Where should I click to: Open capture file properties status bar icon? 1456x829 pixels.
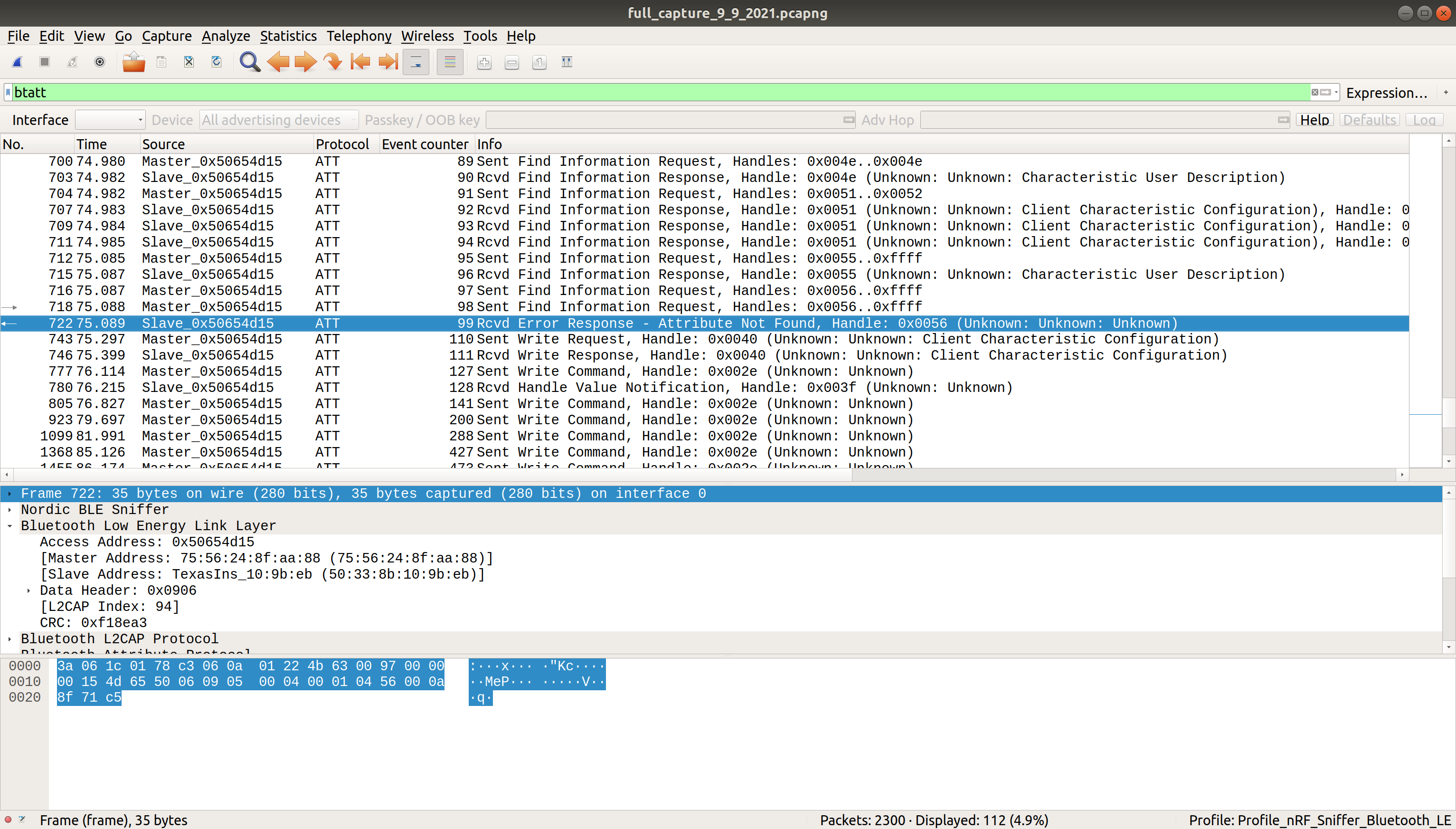22,820
